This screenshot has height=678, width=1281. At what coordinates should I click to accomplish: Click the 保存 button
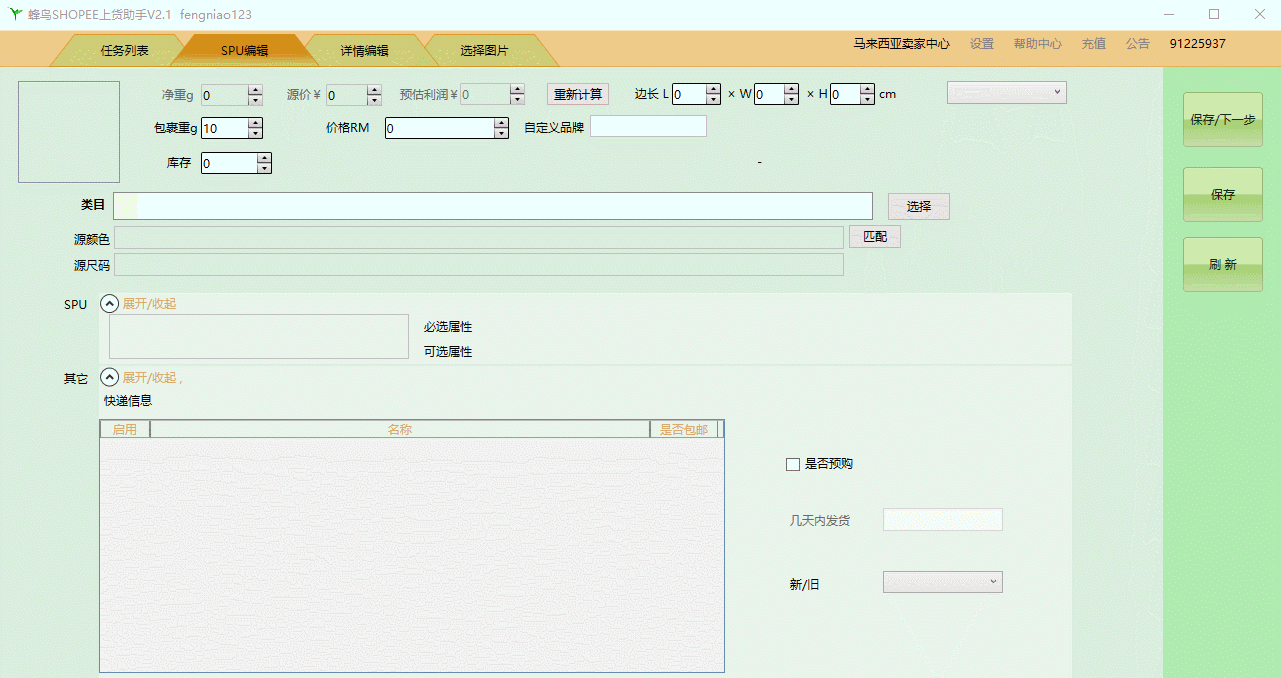(1223, 195)
